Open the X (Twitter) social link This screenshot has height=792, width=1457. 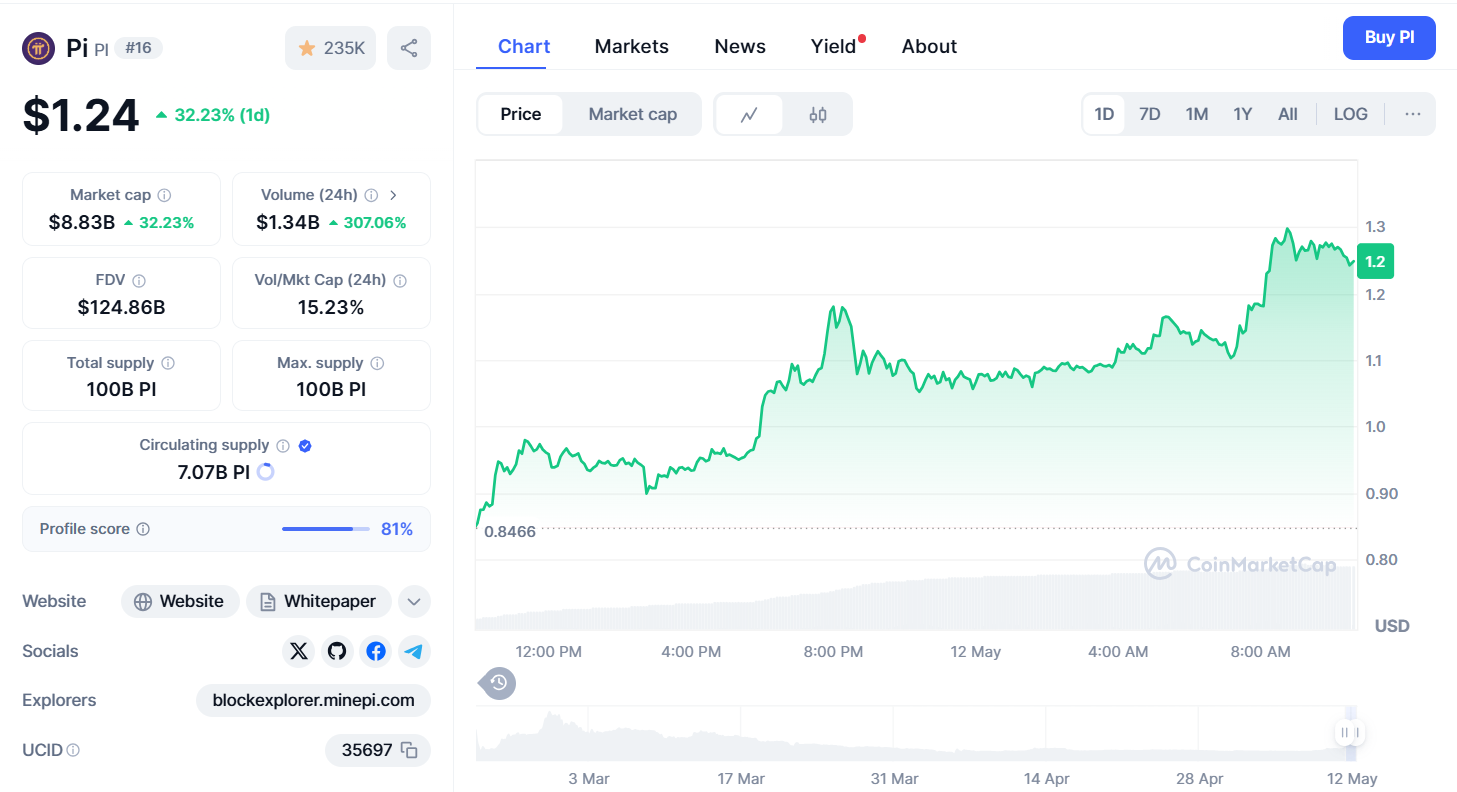298,652
